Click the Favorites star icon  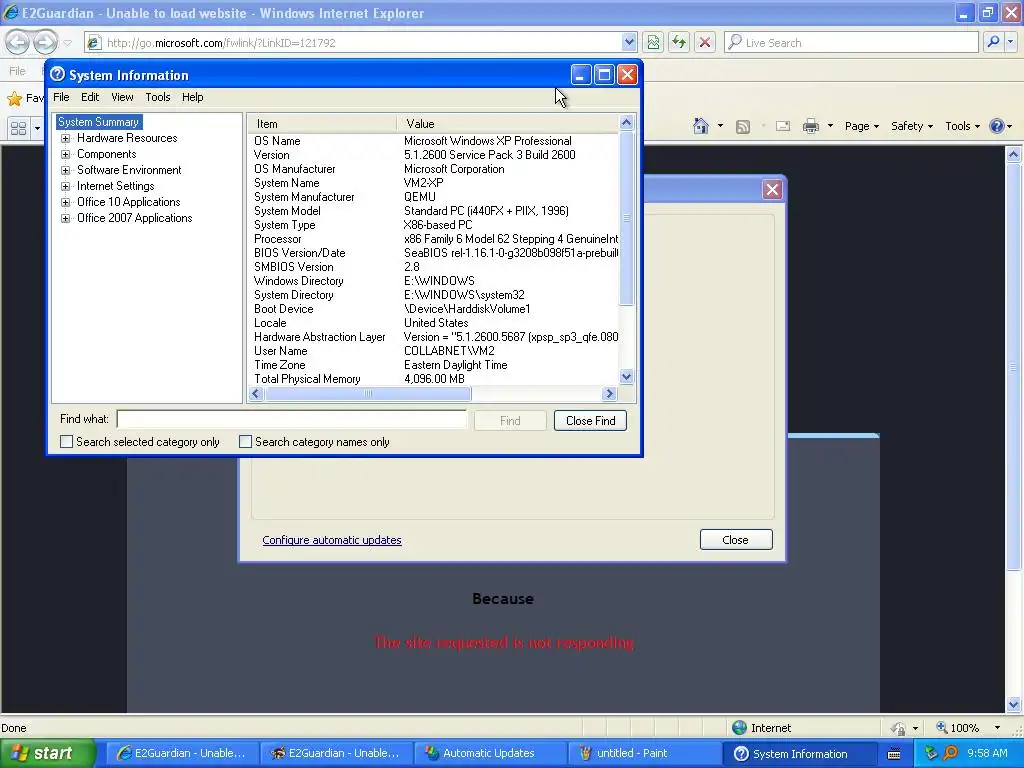(x=14, y=99)
